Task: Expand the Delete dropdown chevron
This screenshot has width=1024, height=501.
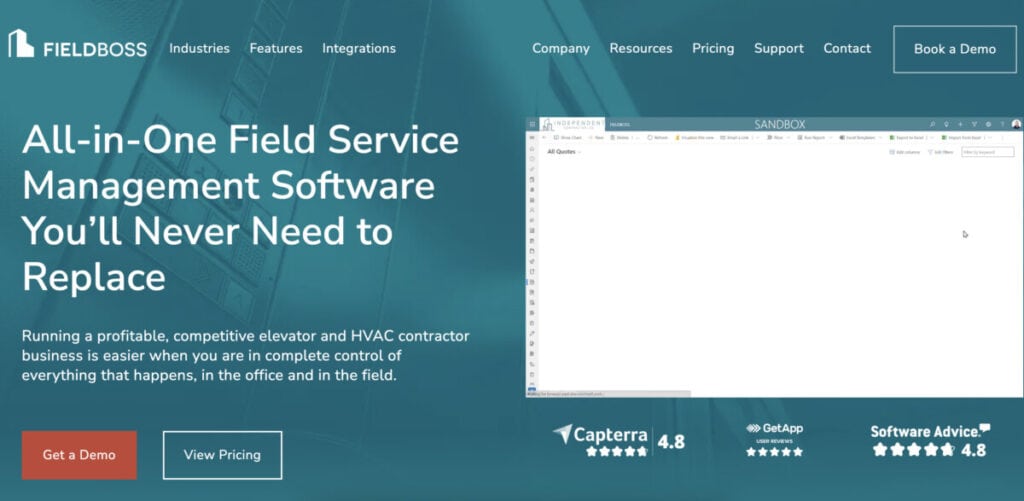Action: click(637, 137)
